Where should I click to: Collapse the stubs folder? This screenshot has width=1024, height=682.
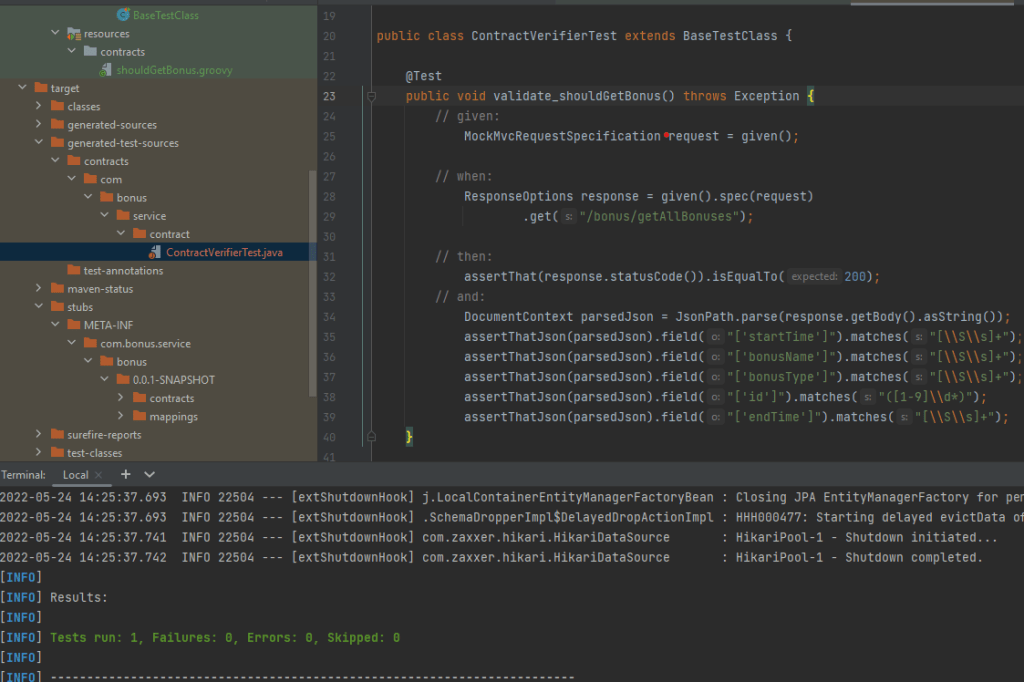coord(38,307)
